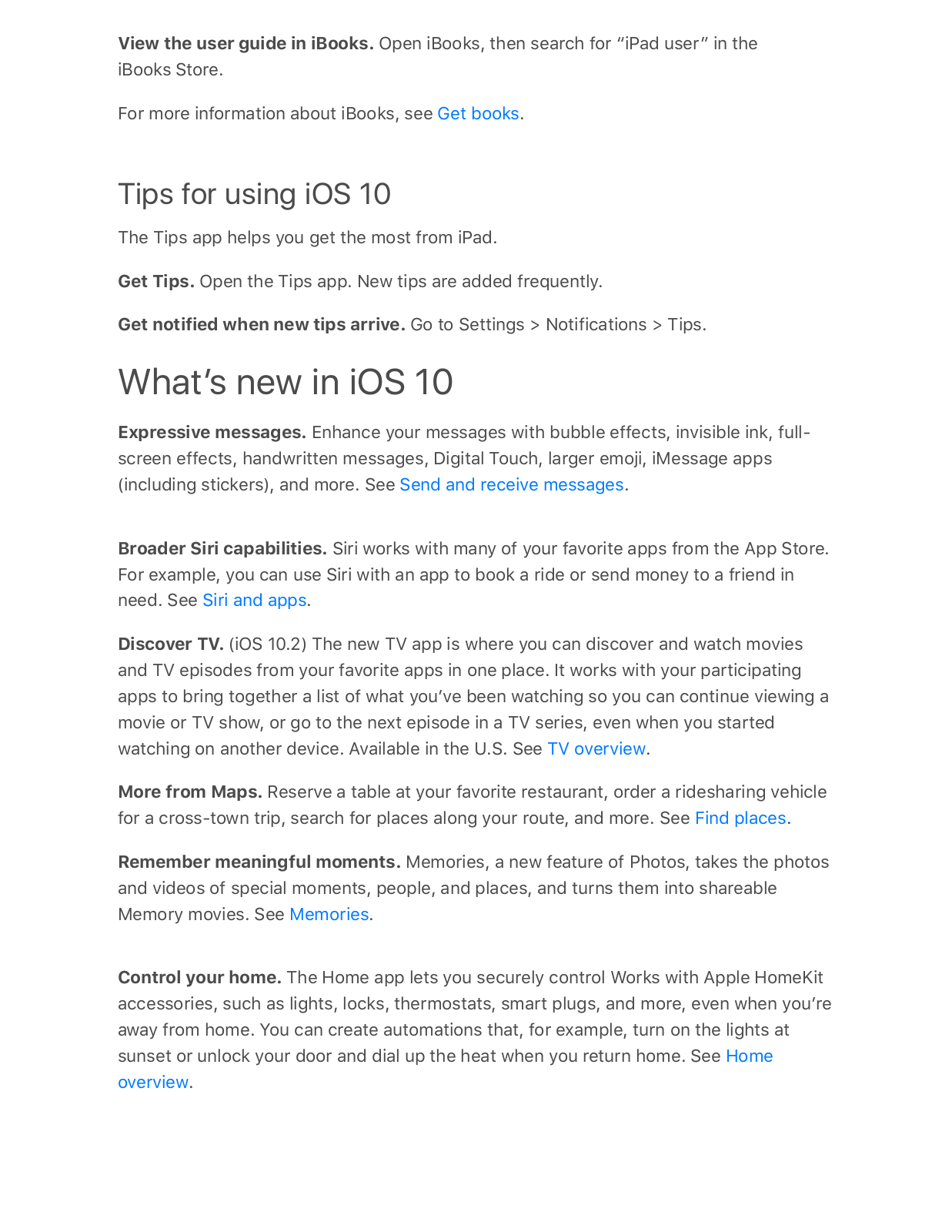
Task: Open the Siri and apps link
Action: click(x=254, y=601)
